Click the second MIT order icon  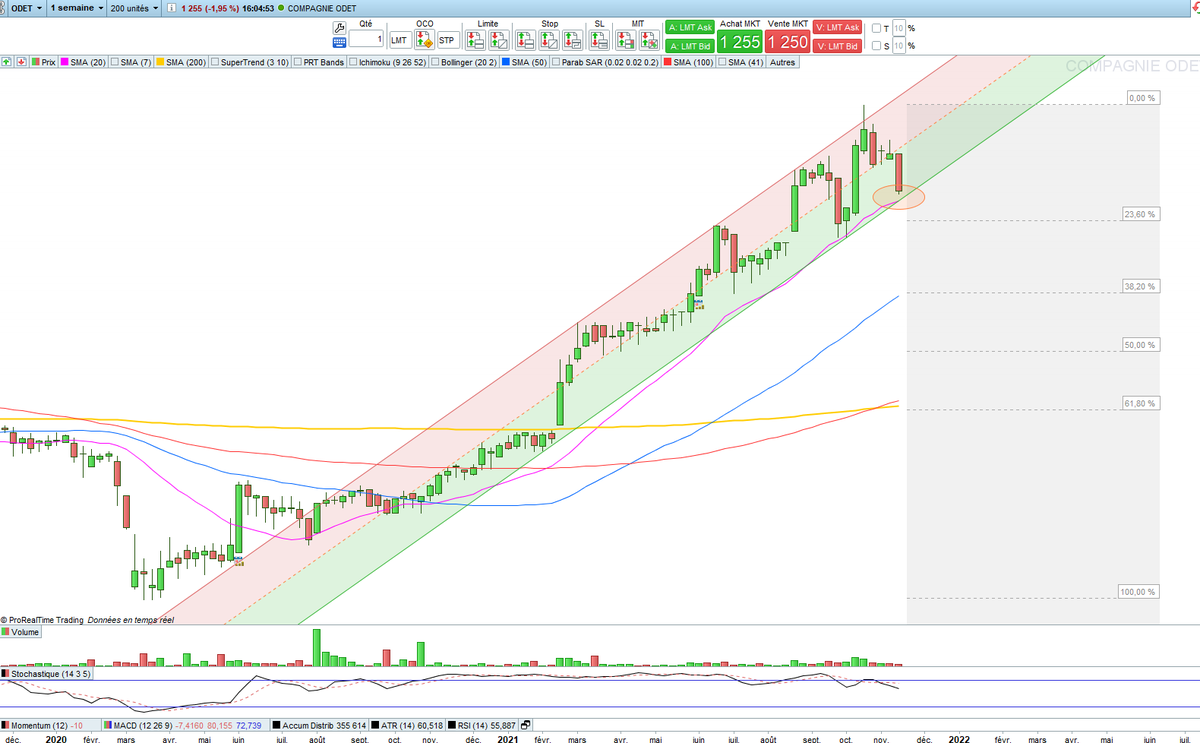(x=650, y=40)
